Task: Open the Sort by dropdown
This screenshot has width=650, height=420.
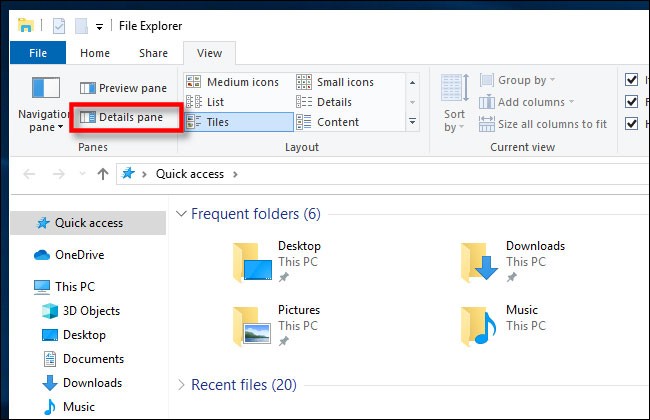Action: pyautogui.click(x=455, y=103)
